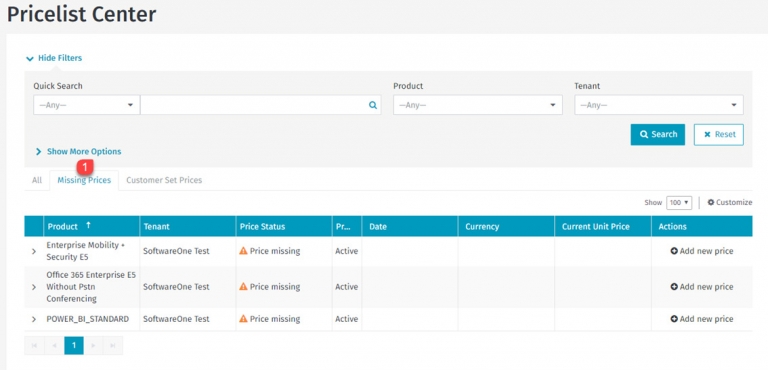Open the Tenant filter dropdown
768x370 pixels.
659,105
